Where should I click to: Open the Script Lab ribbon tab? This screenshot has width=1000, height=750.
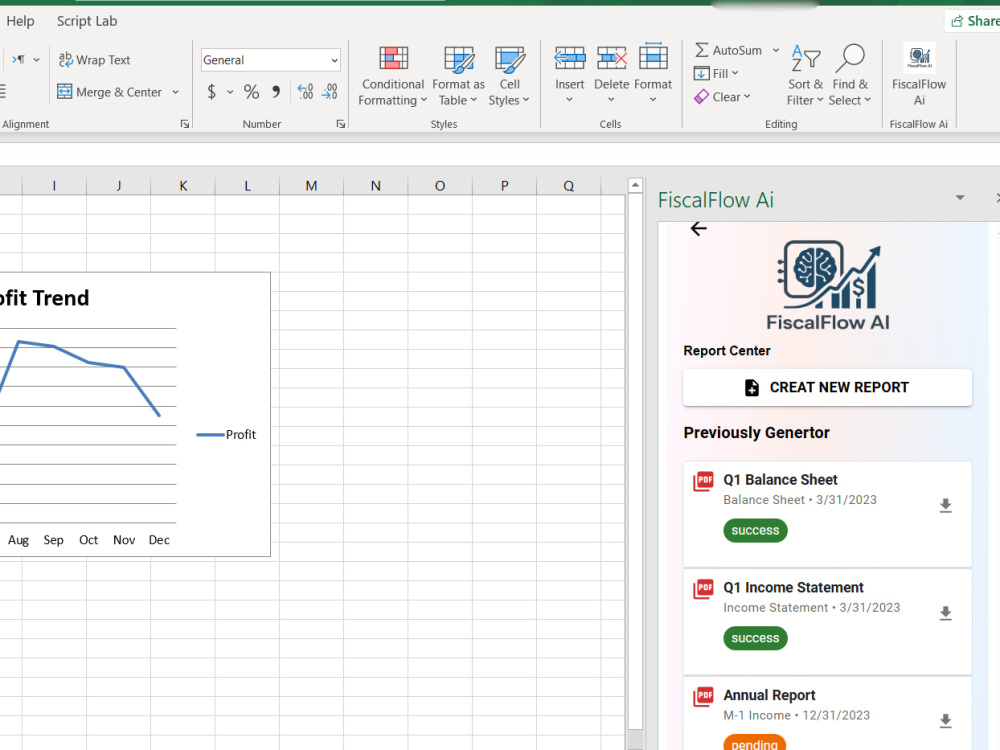pos(87,21)
